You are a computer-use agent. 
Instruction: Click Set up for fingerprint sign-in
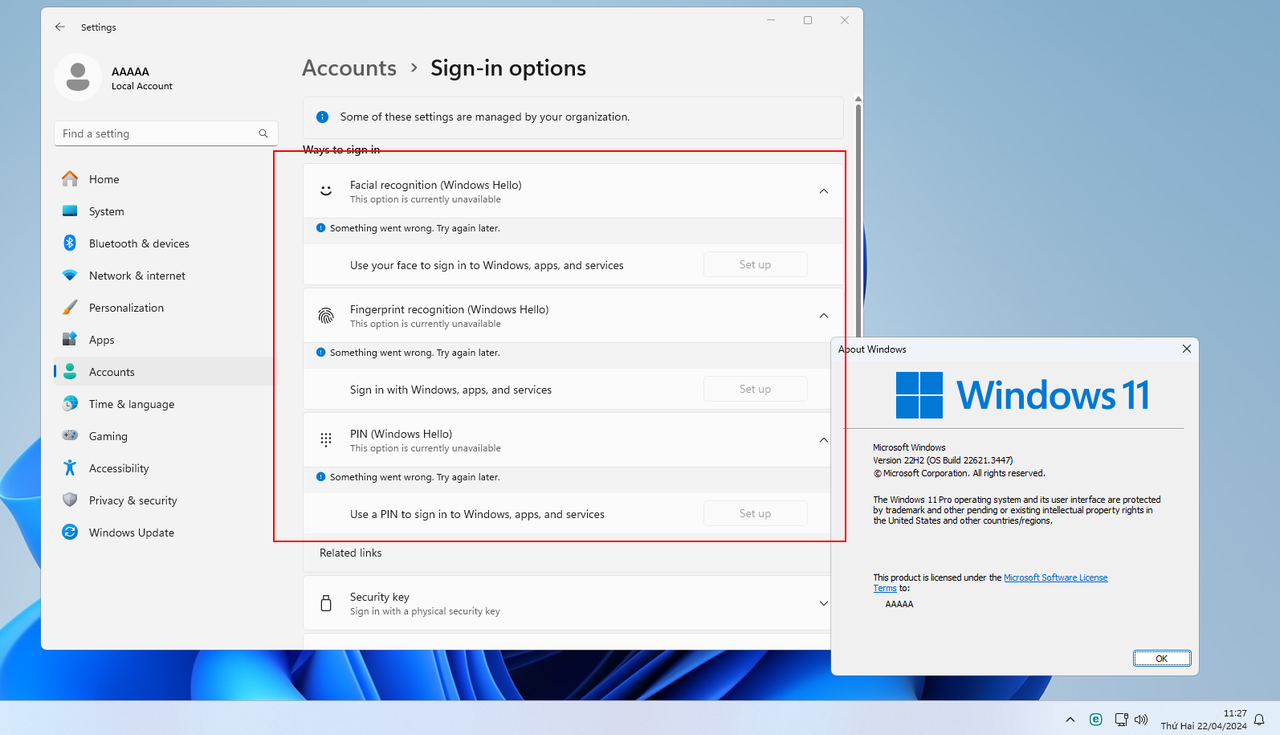tap(755, 389)
